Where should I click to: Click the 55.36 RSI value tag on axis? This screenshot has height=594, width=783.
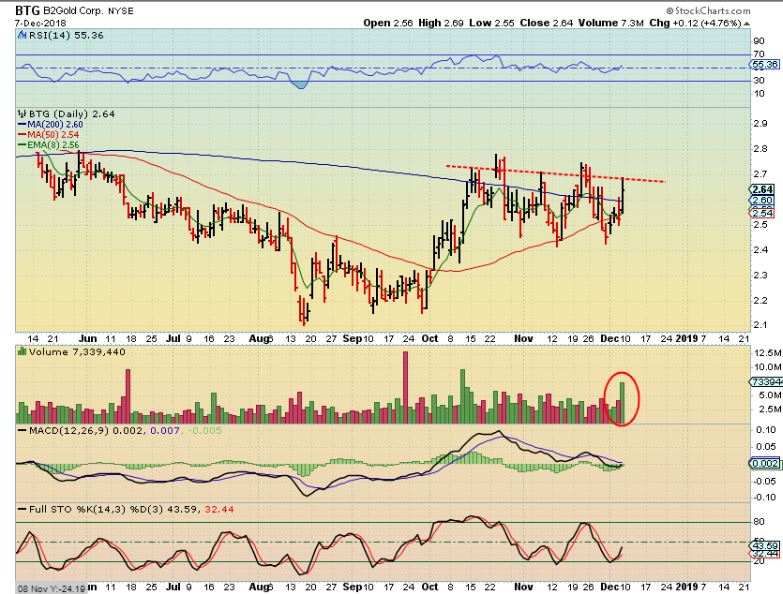click(x=764, y=64)
